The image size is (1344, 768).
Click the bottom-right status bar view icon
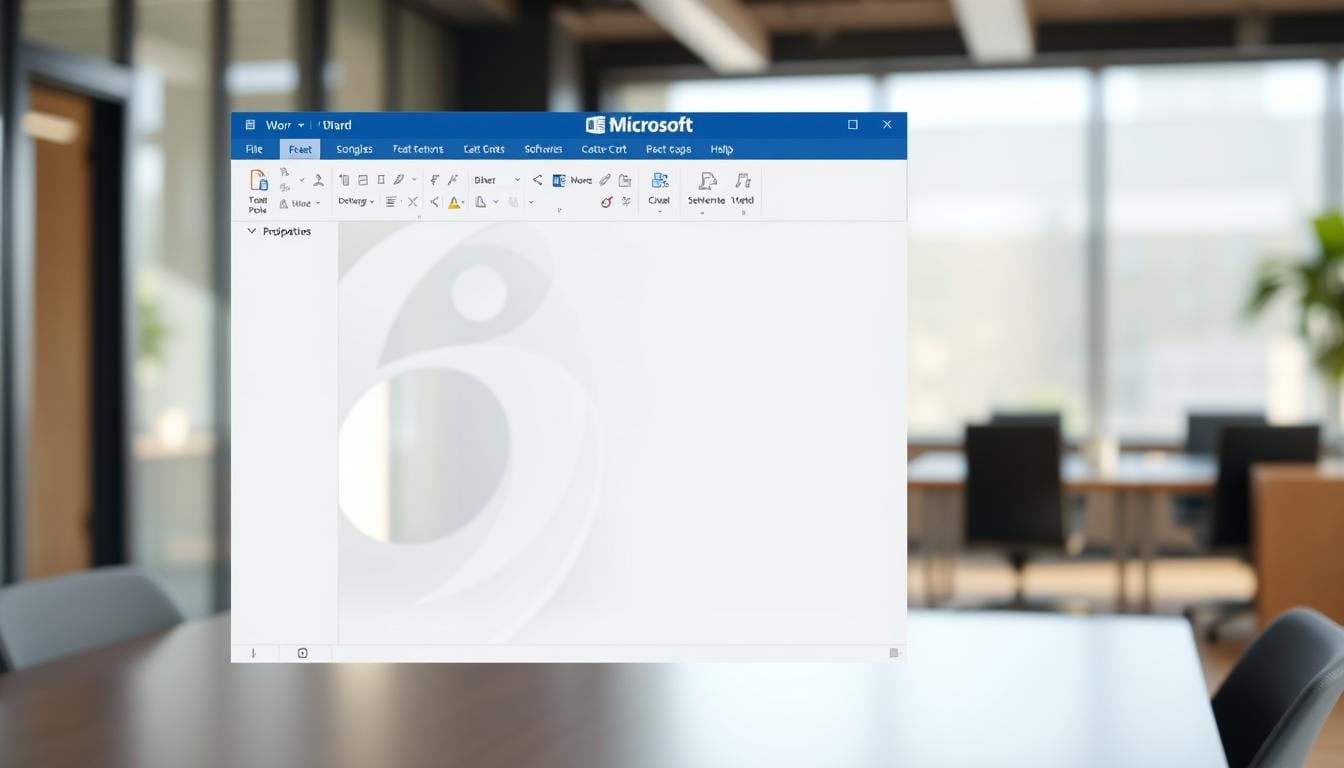pyautogui.click(x=894, y=653)
